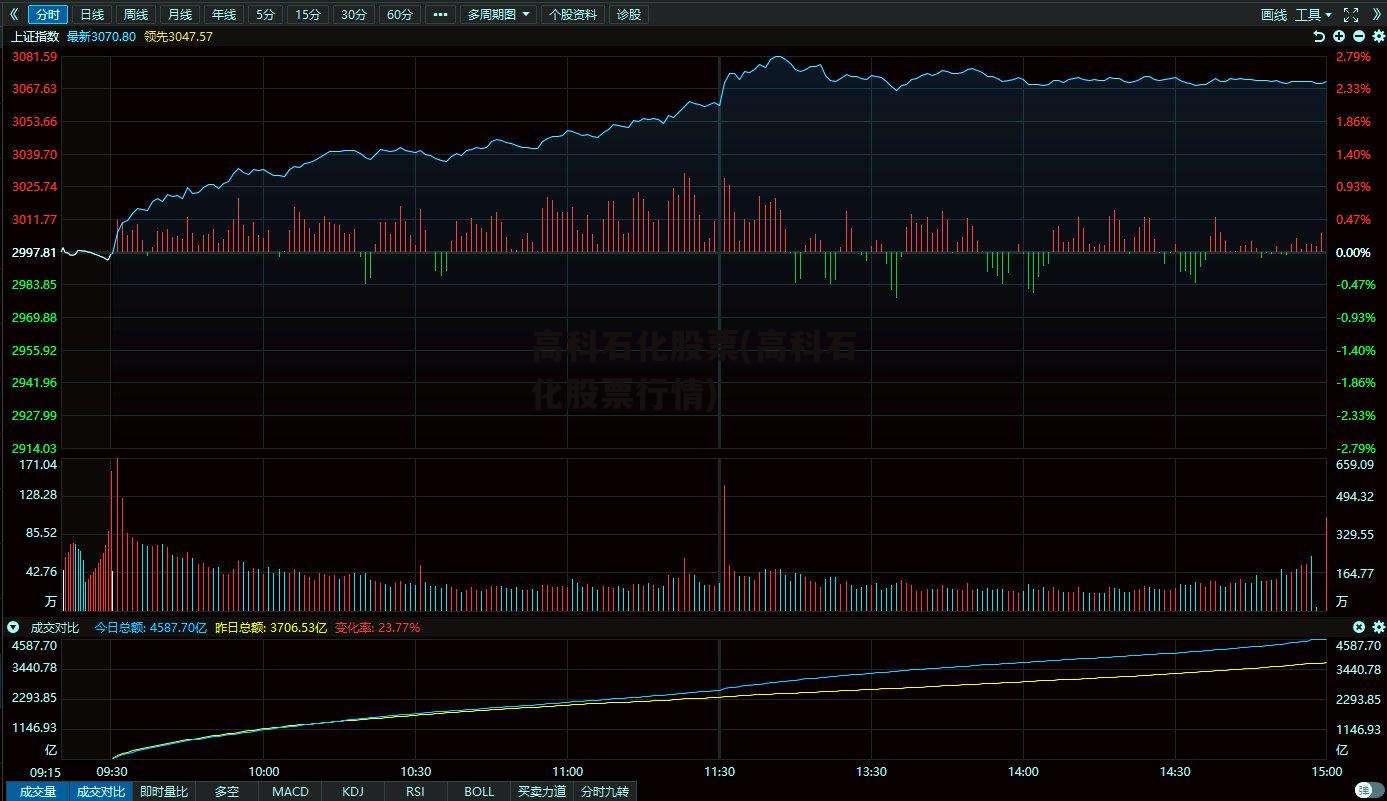The image size is (1387, 801).
Task: Enter fullscreen chart mode
Action: point(1351,14)
